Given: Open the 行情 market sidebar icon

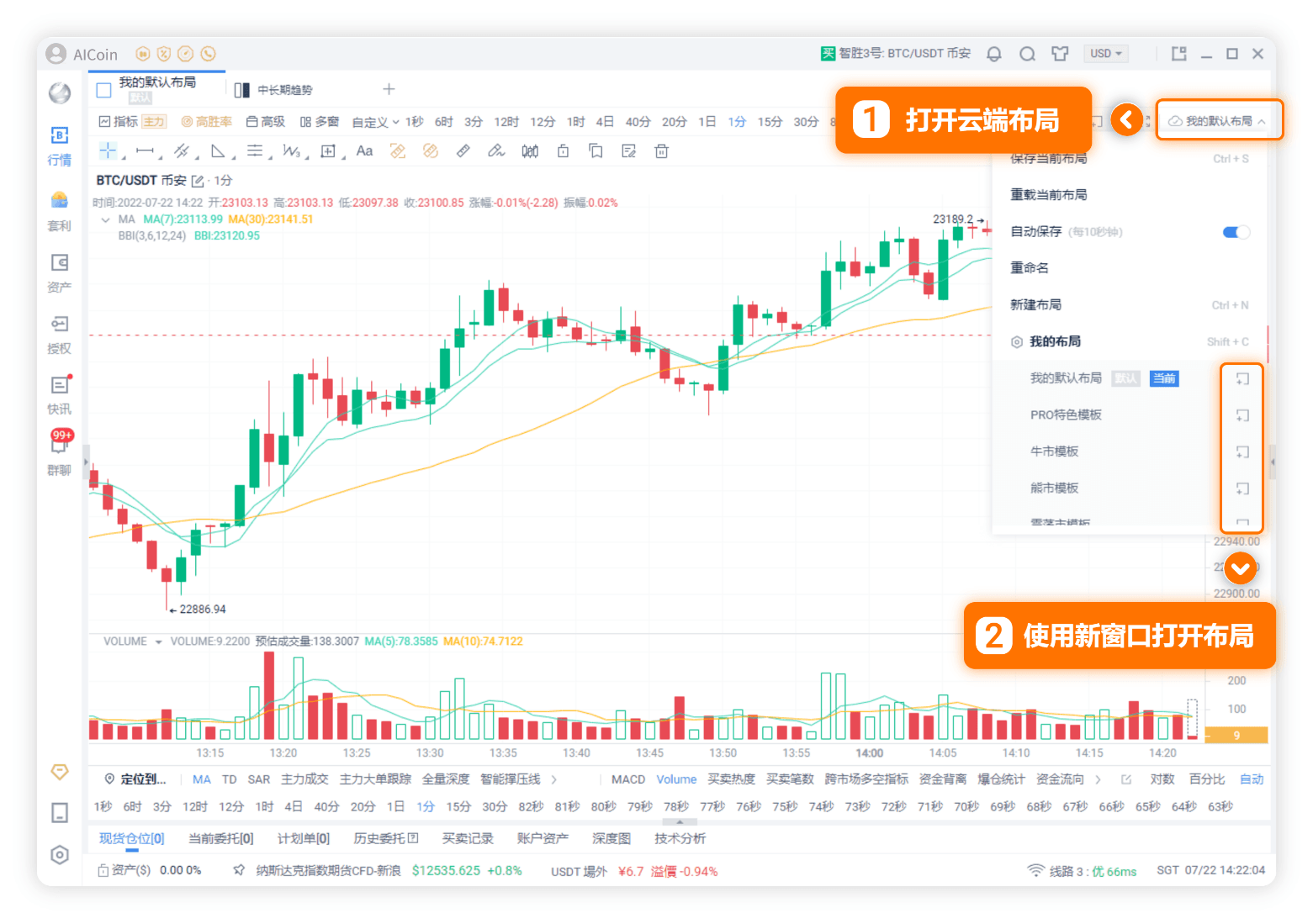Looking at the screenshot, I should click(59, 145).
